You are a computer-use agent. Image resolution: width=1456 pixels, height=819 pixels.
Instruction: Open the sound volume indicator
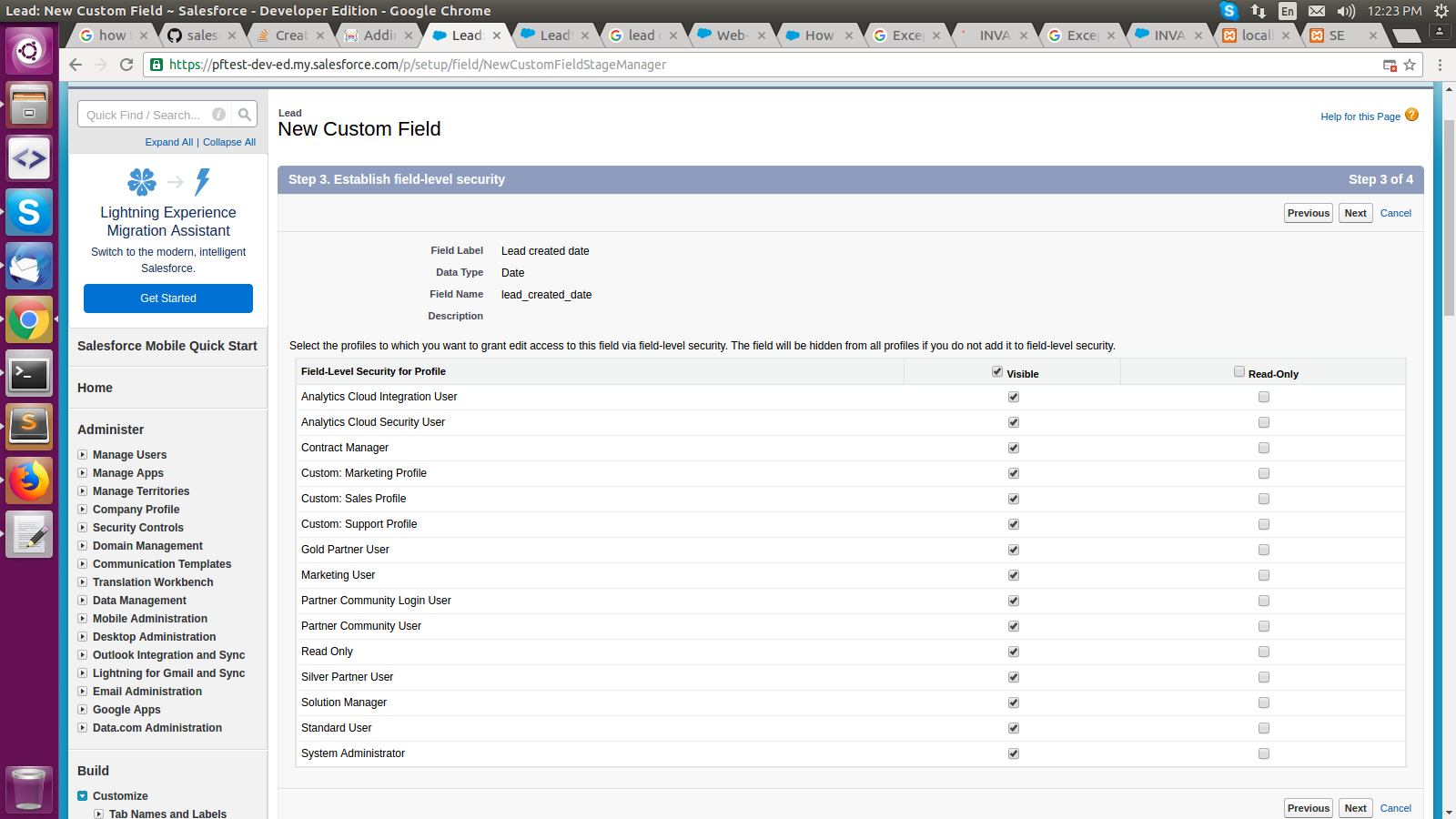click(1346, 11)
